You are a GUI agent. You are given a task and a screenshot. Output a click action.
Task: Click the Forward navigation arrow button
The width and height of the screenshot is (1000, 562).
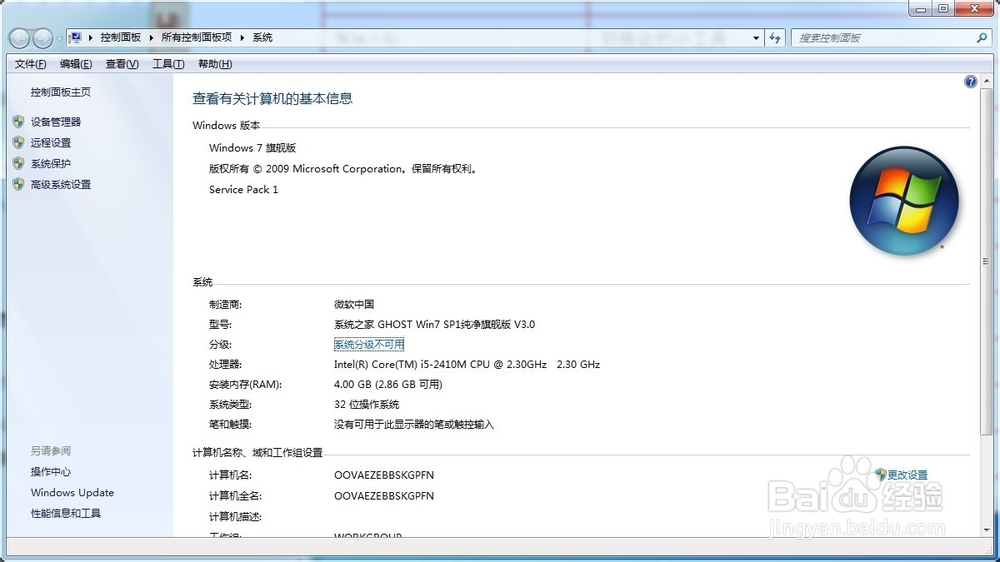pos(43,39)
